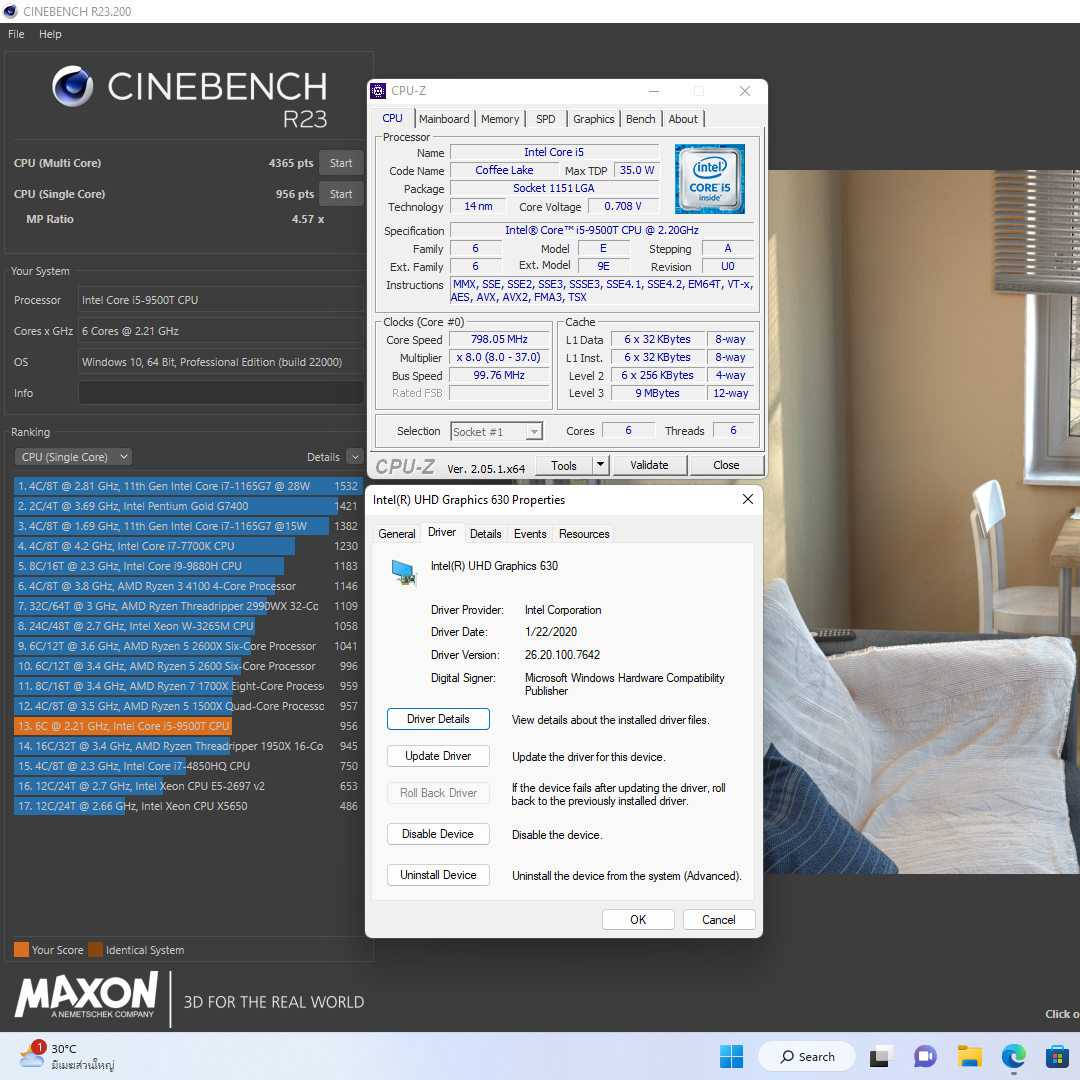Screen dimensions: 1080x1080
Task: Expand the Details dropdown in Ranking
Action: point(354,457)
